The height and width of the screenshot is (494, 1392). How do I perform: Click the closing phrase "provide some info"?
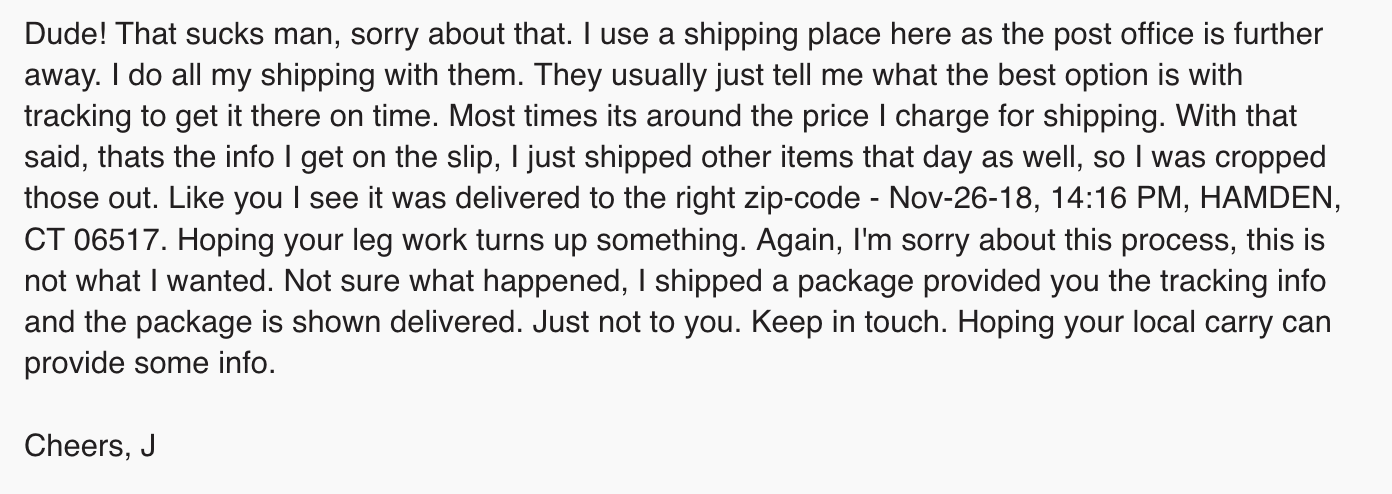pyautogui.click(x=147, y=365)
